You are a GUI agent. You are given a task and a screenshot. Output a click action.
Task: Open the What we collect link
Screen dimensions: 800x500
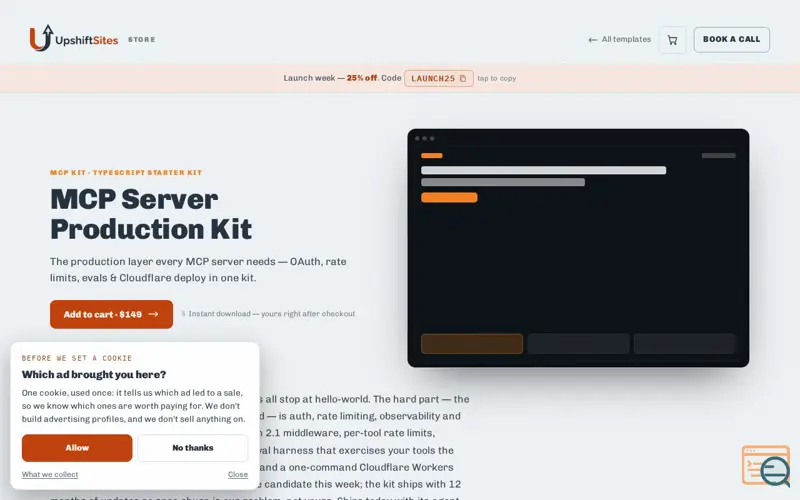50,474
